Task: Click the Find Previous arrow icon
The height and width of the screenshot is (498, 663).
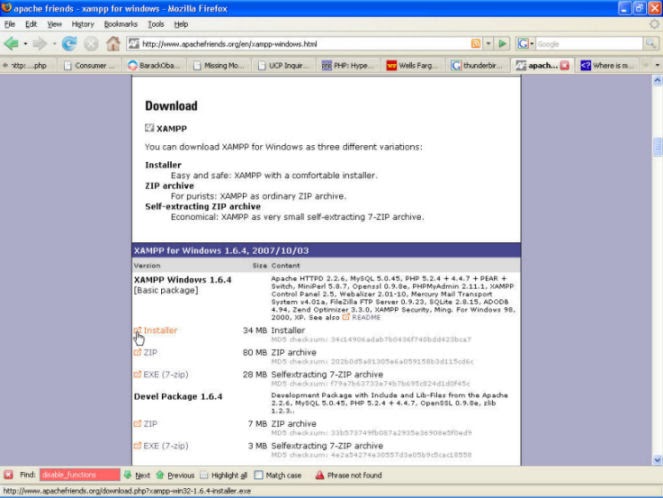Action: point(160,475)
